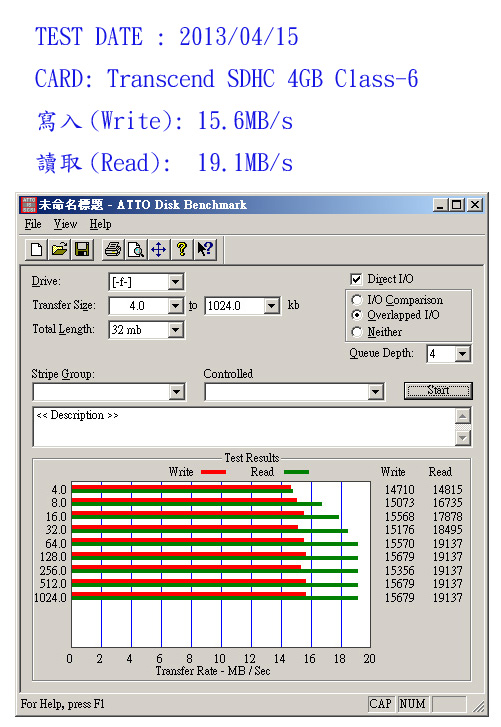The image size is (501, 727).
Task: Toggle the Direct I/O checkbox
Action: pos(356,279)
